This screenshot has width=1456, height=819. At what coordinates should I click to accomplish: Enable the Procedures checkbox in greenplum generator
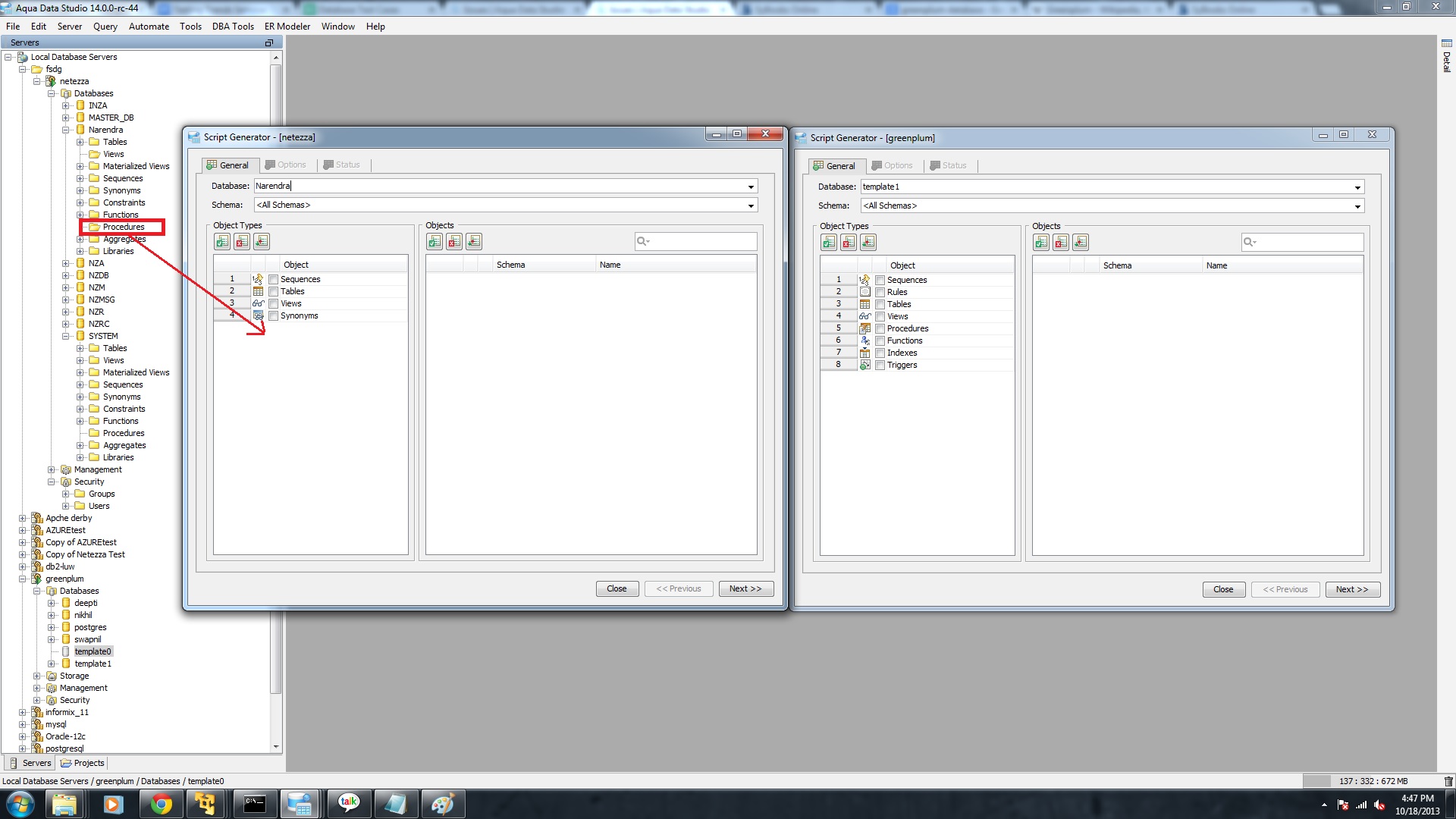click(880, 328)
